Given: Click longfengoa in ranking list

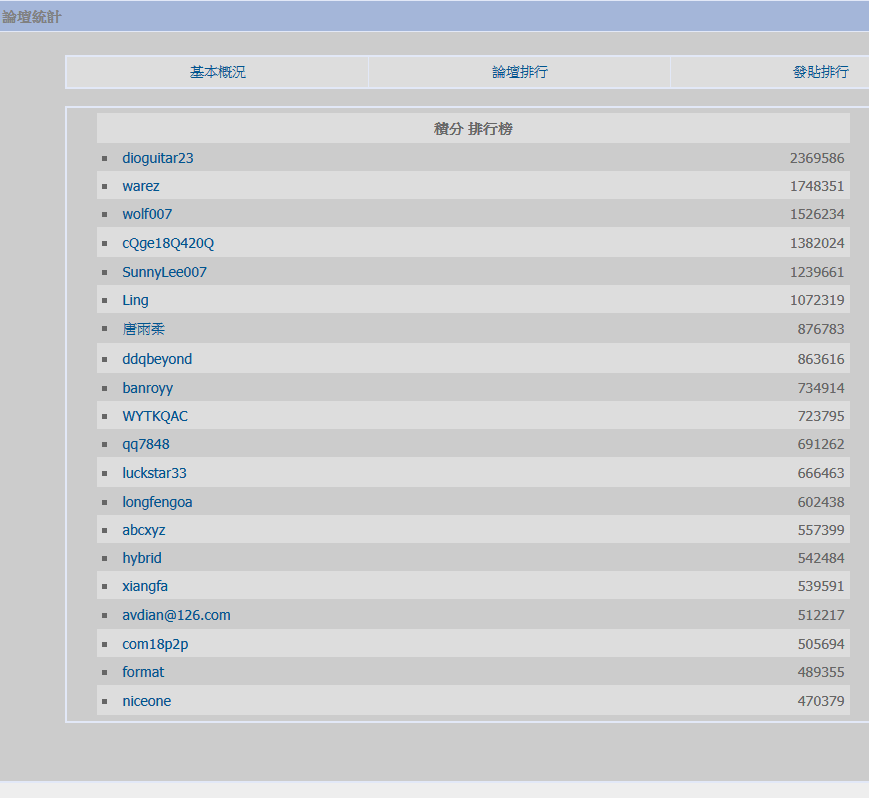Looking at the screenshot, I should click(x=157, y=502).
